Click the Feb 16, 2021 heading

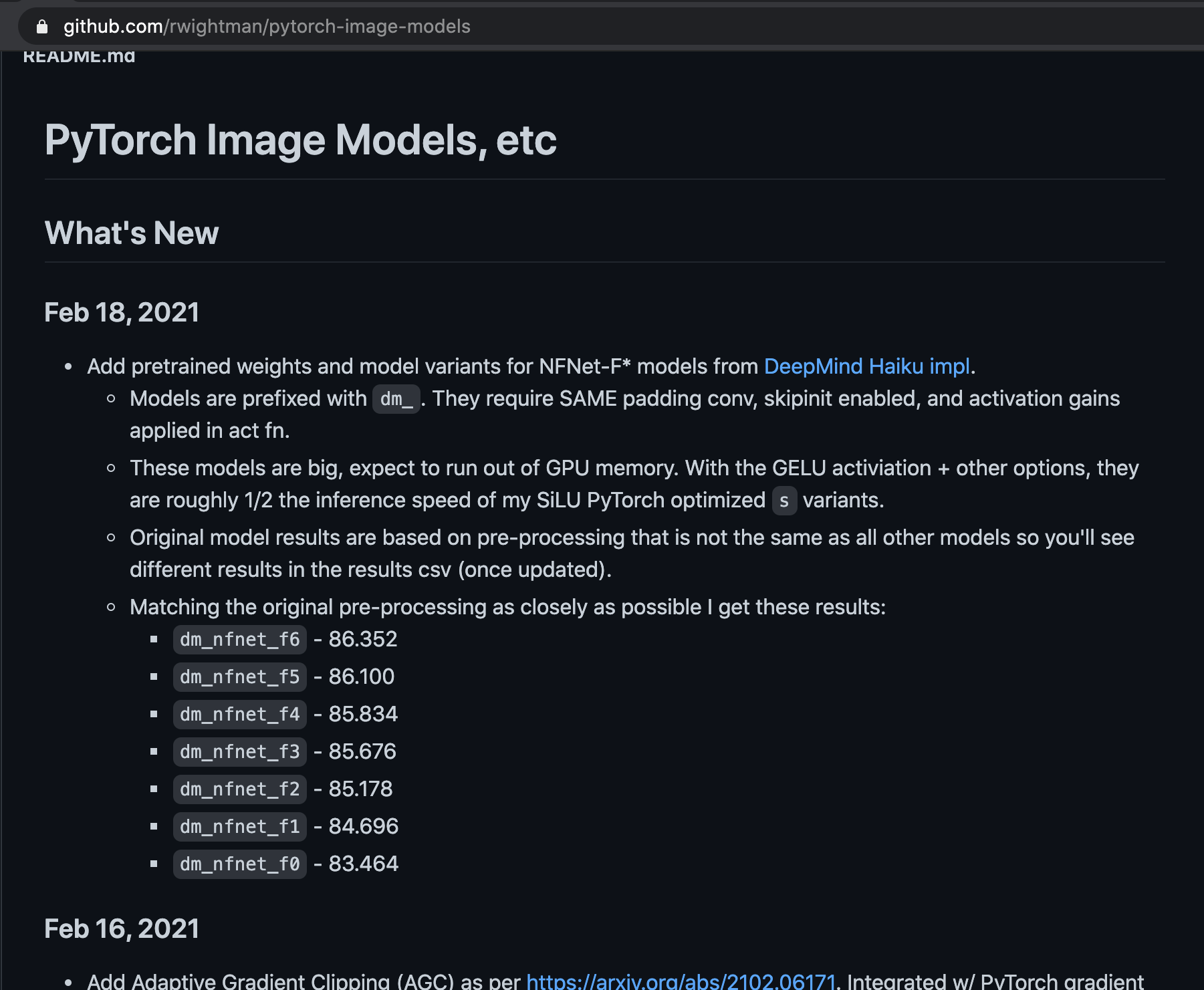pyautogui.click(x=122, y=929)
